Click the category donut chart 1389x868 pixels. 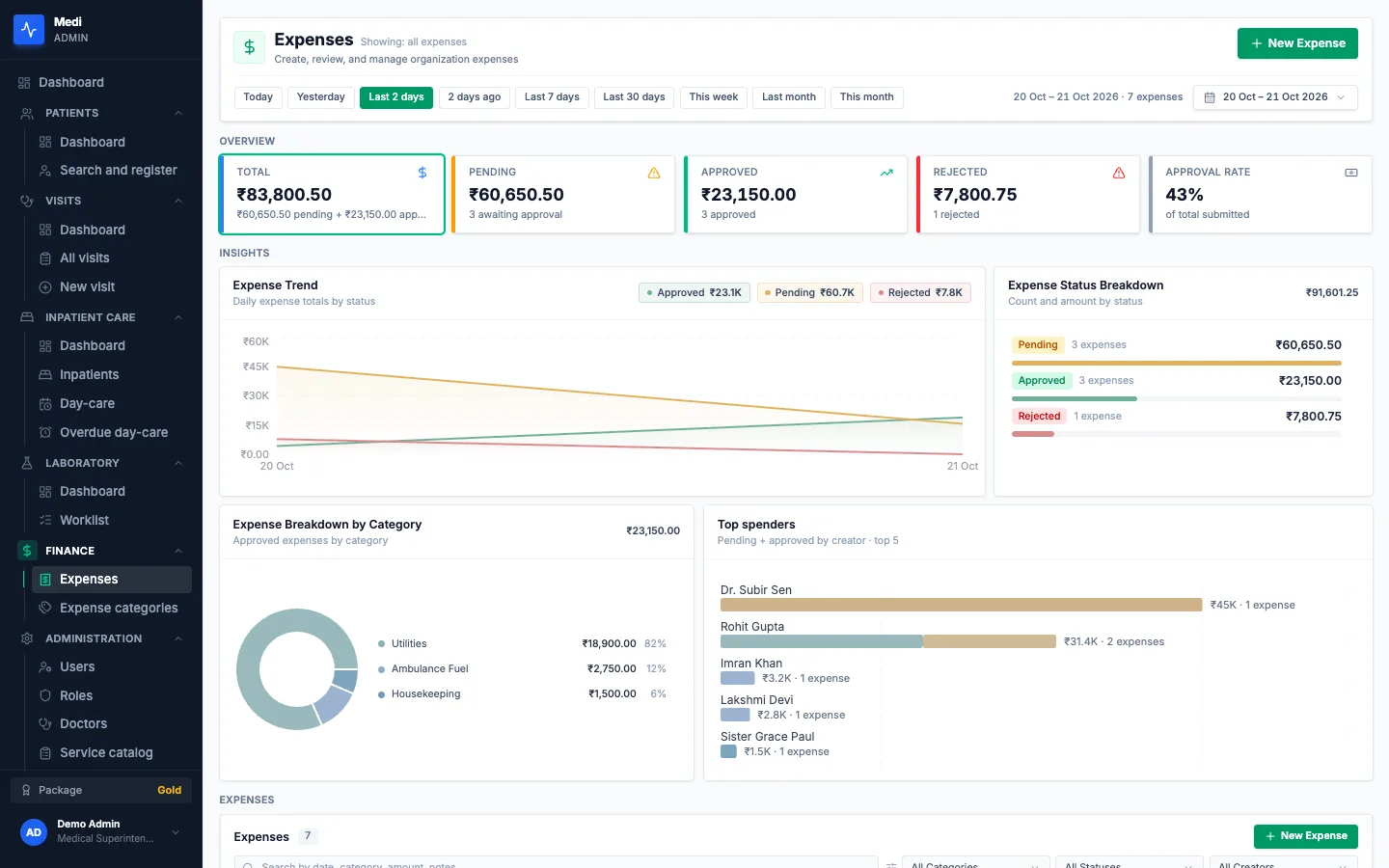click(x=297, y=668)
